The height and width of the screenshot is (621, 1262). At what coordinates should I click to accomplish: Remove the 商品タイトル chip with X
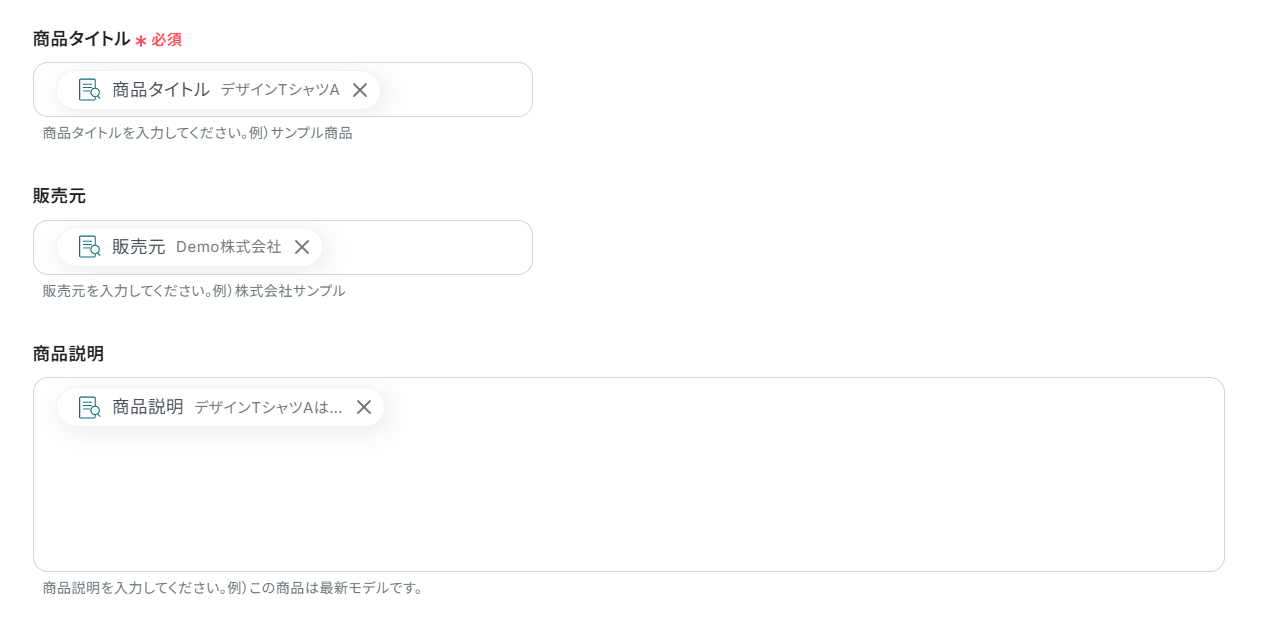tap(360, 90)
